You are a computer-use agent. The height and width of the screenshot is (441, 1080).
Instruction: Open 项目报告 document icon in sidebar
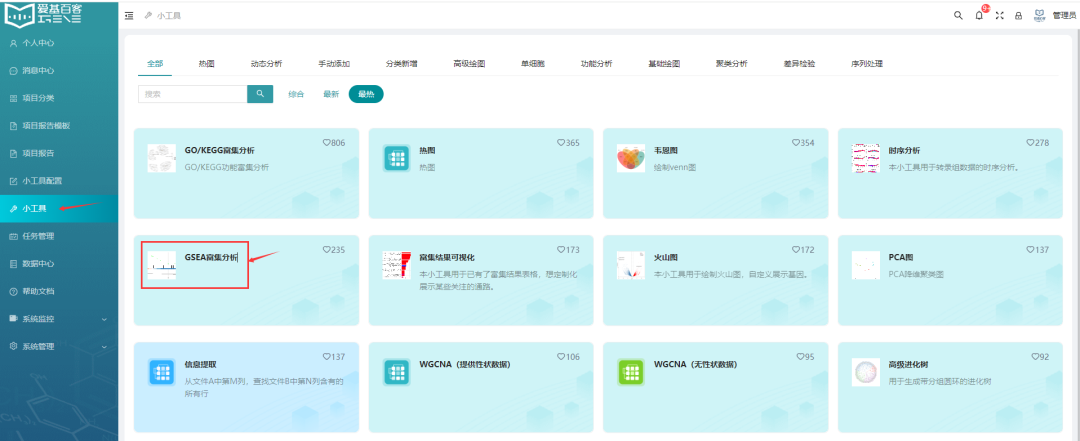pyautogui.click(x=13, y=153)
